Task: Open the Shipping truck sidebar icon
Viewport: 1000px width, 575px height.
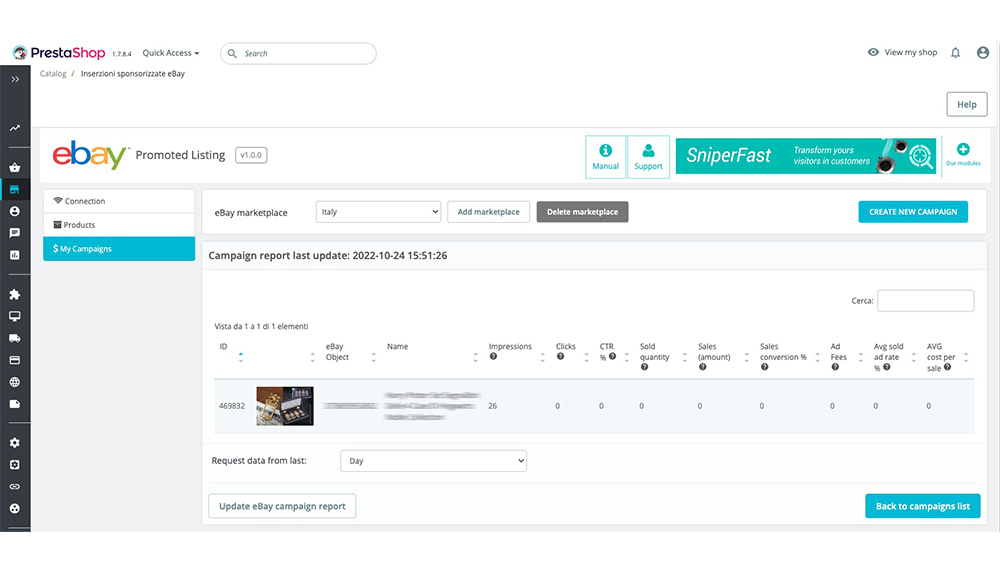Action: 15,338
